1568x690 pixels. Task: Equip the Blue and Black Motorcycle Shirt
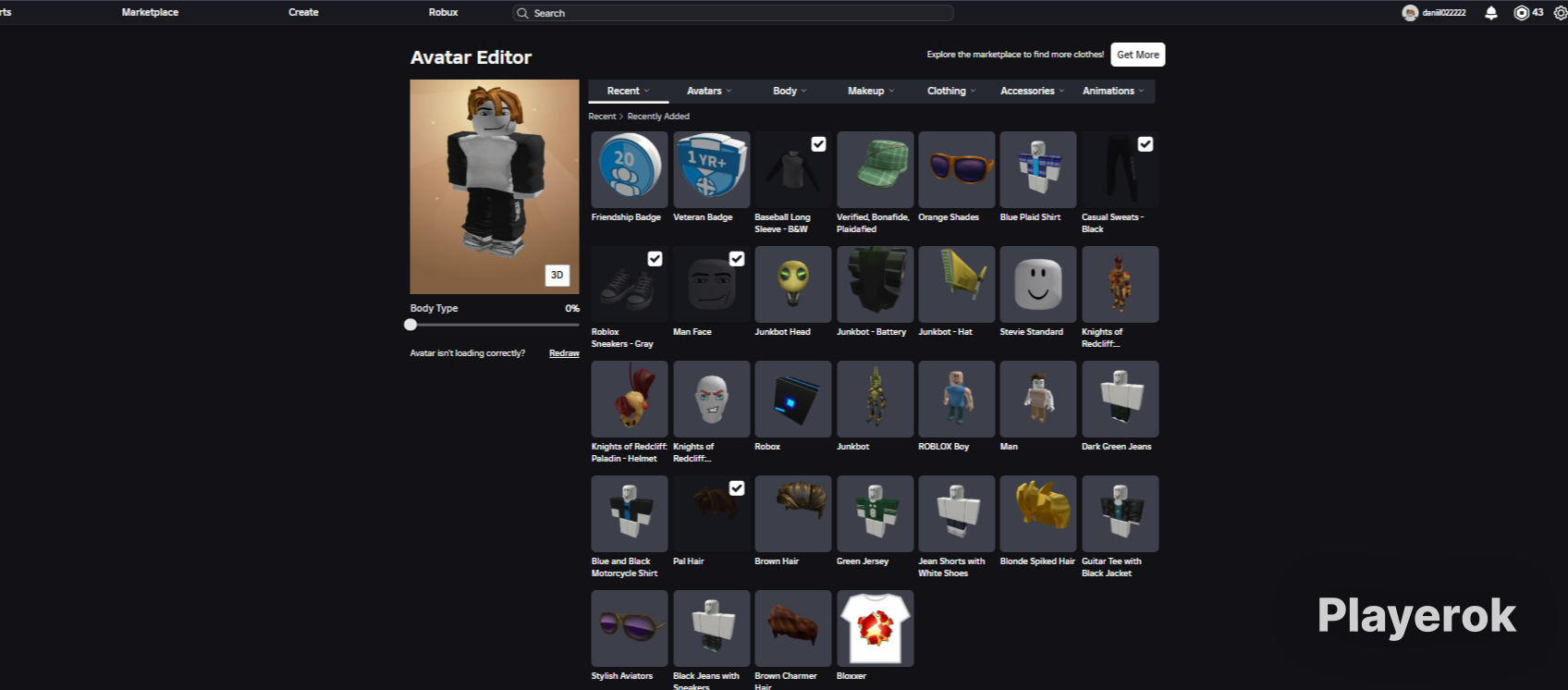click(630, 513)
